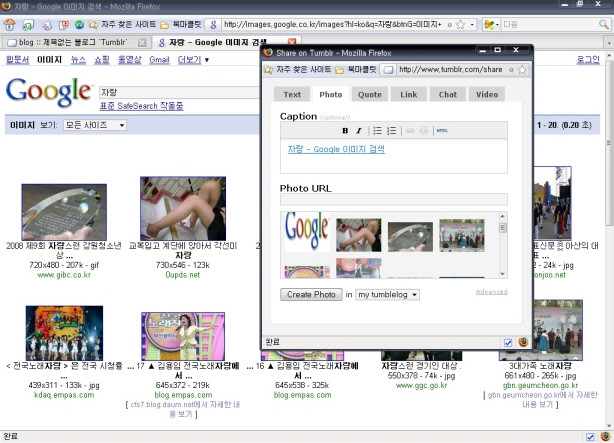Toggle bold in the caption editor
The image size is (614, 443).
pyautogui.click(x=345, y=131)
